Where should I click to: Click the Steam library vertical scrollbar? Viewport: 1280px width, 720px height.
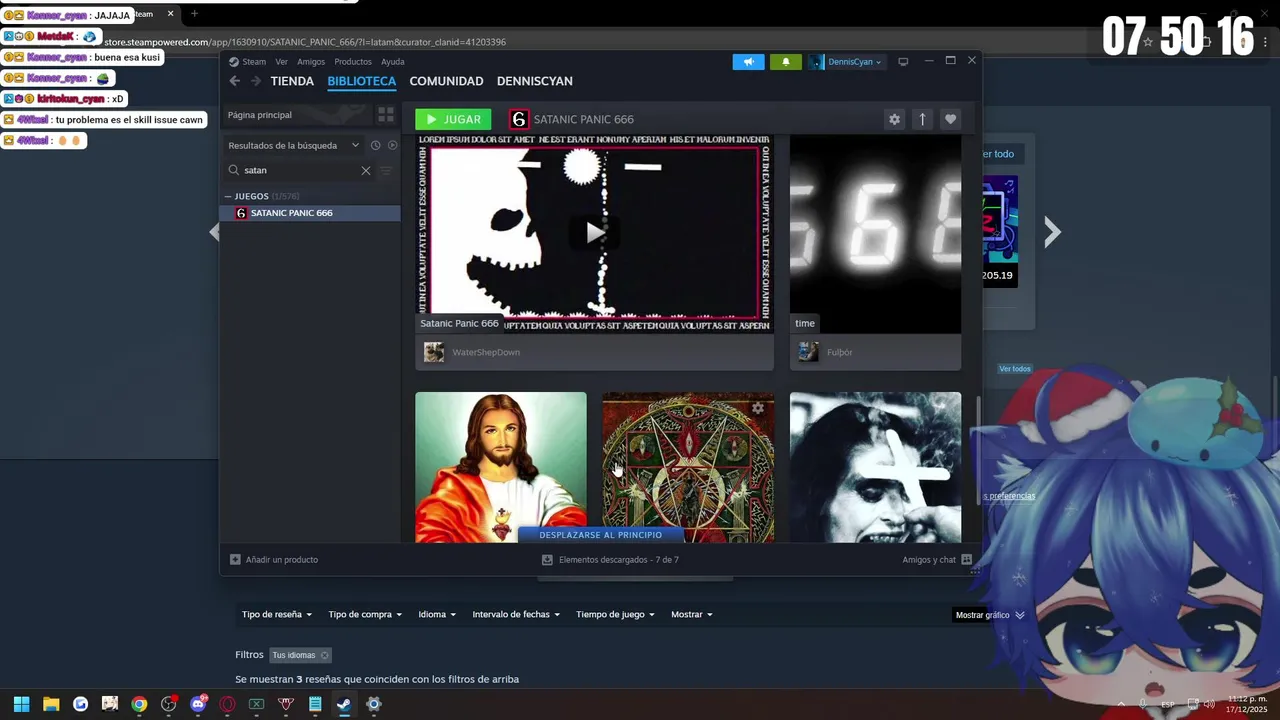(978, 450)
